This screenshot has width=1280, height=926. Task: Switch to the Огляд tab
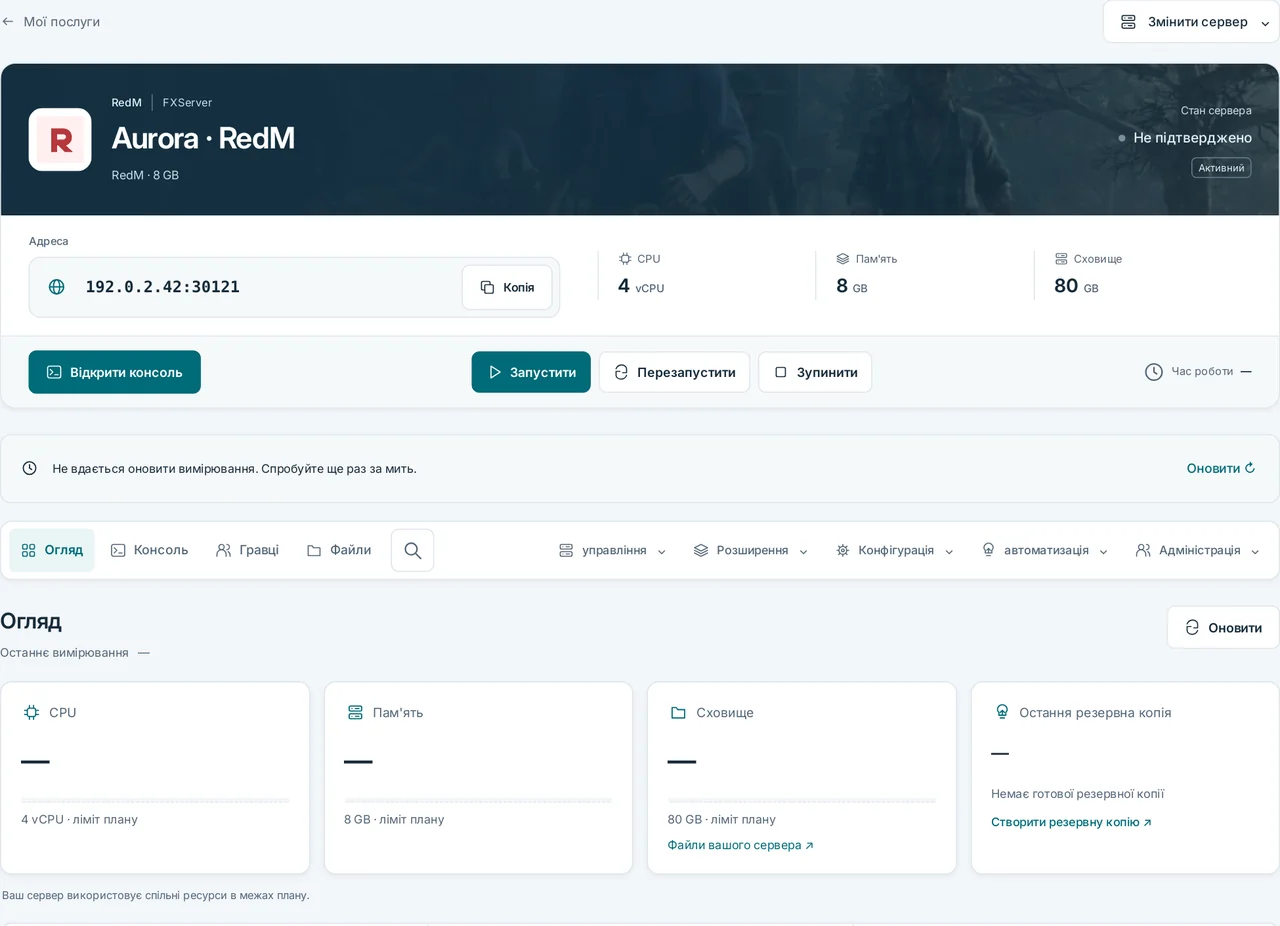click(52, 550)
